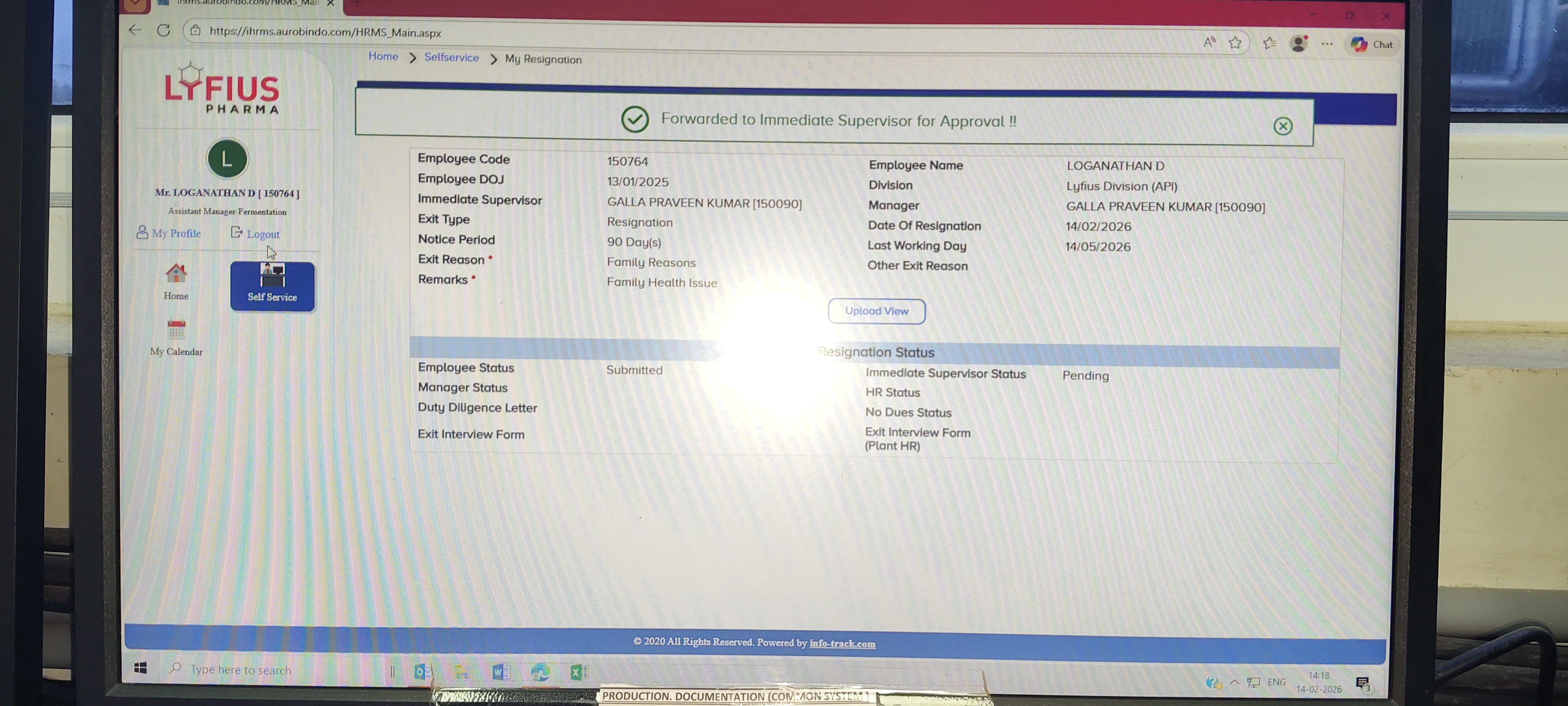Launch Word from the taskbar
Viewport: 1568px width, 706px height.
pyautogui.click(x=500, y=671)
